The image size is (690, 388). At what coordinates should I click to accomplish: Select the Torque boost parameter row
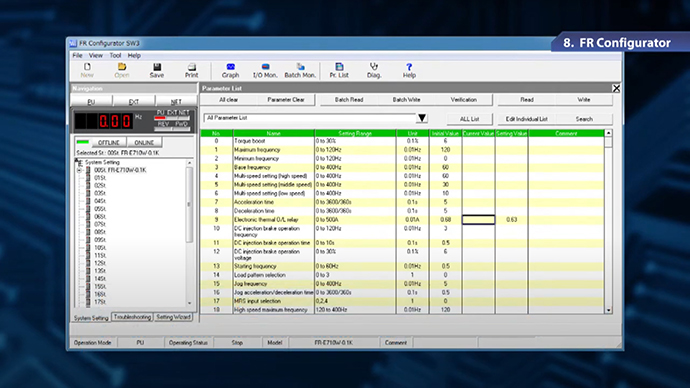[x=402, y=141]
